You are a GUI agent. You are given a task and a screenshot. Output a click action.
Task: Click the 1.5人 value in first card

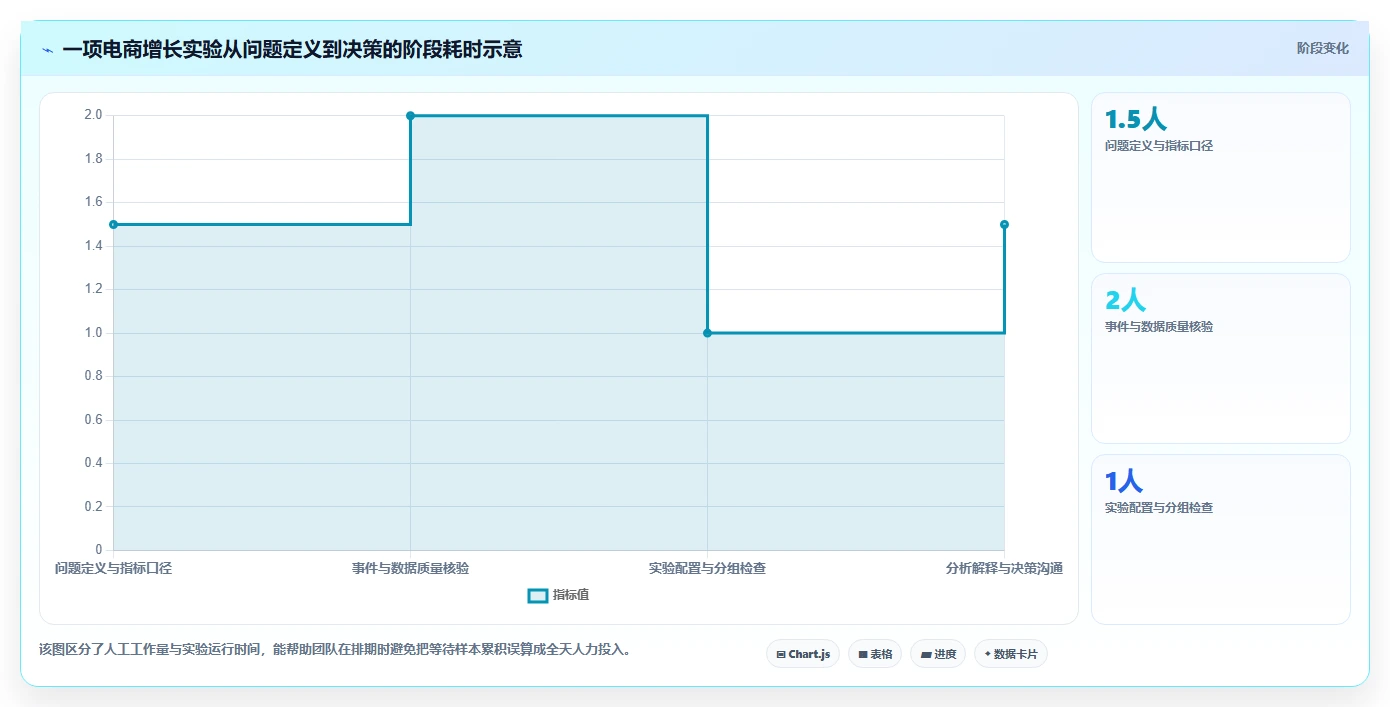click(1136, 120)
